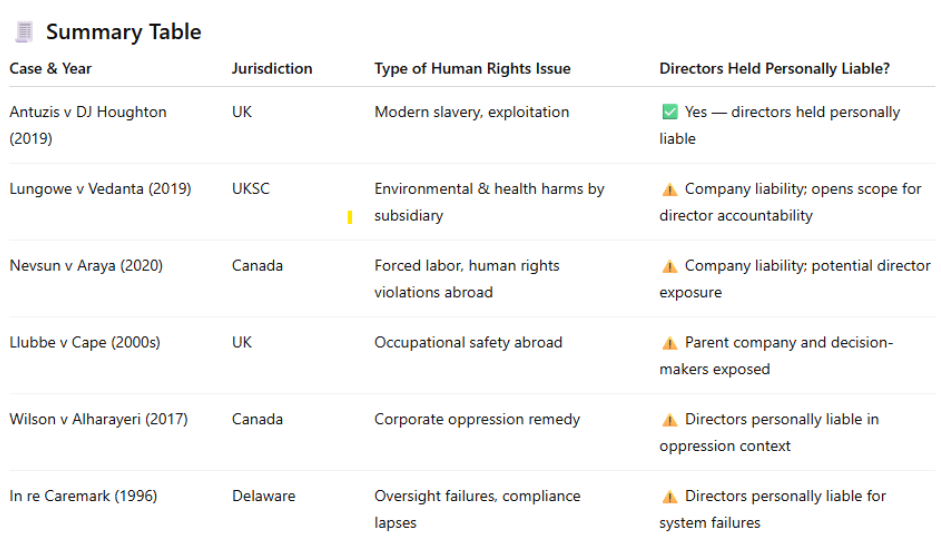Click the Case & Year column header
This screenshot has height=551, width=941.
51,69
